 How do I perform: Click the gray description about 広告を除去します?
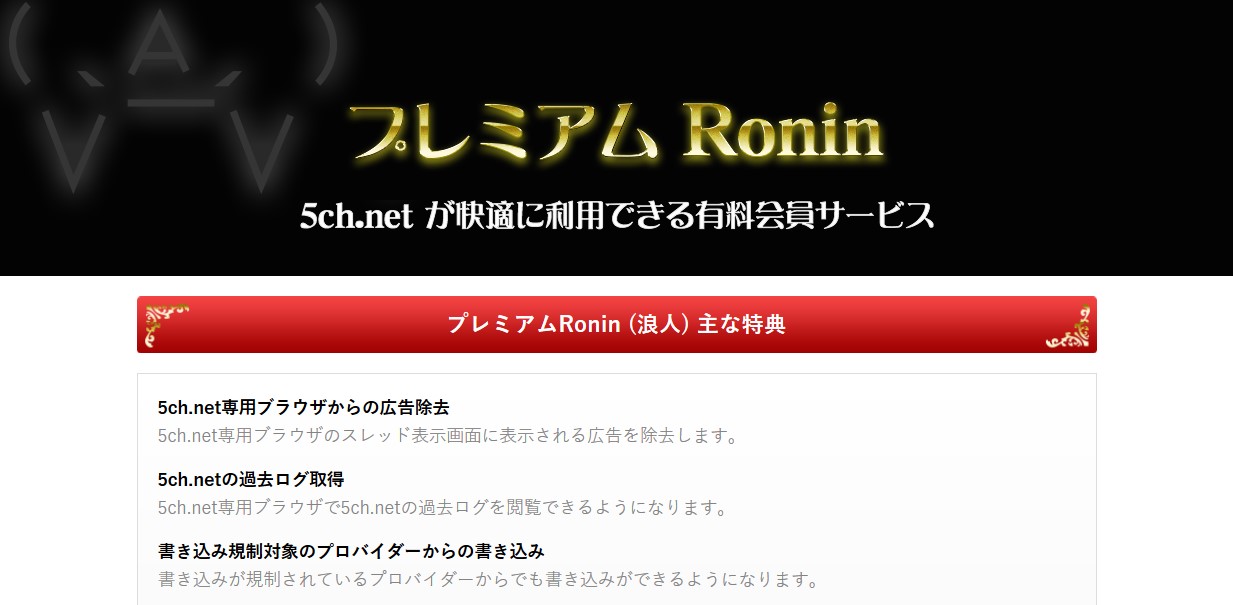coord(448,436)
